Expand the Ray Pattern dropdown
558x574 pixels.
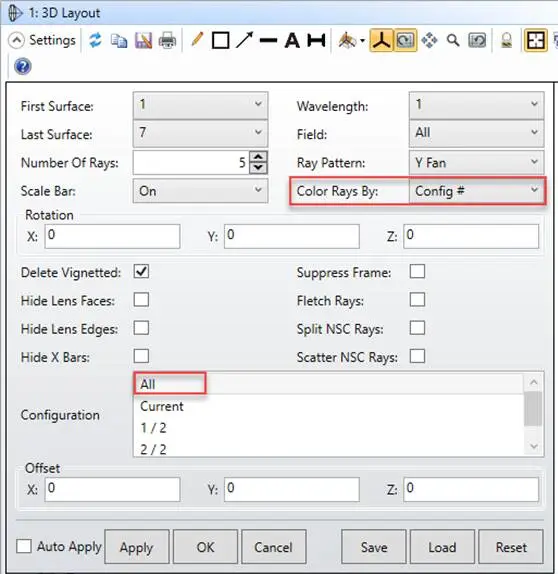point(476,162)
